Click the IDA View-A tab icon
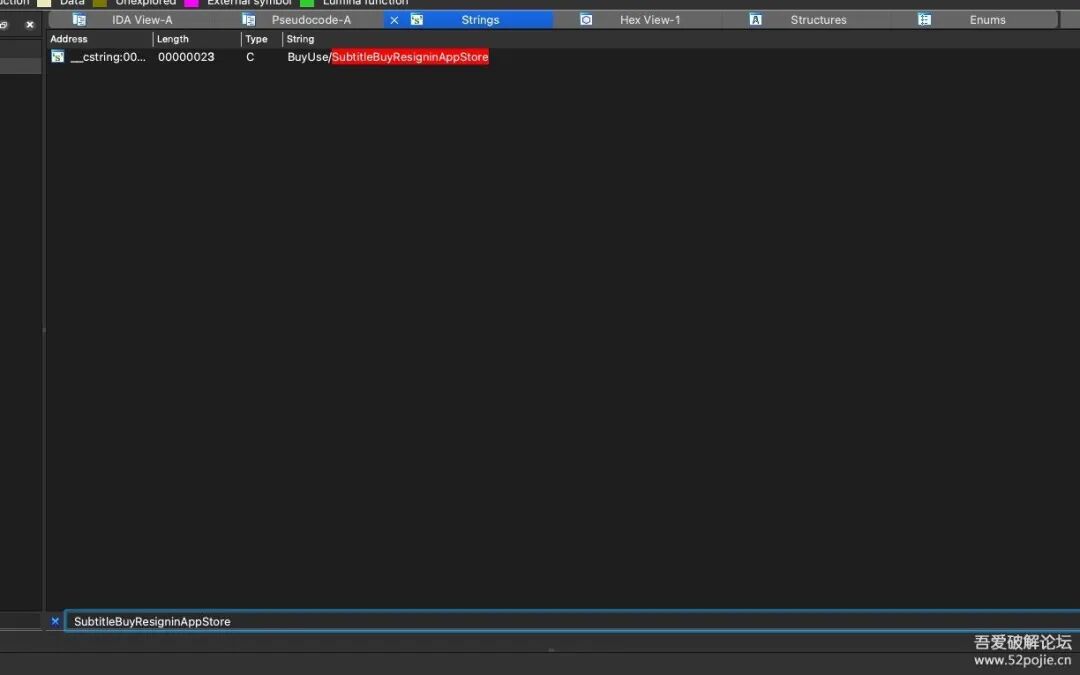Image resolution: width=1080 pixels, height=675 pixels. click(79, 19)
